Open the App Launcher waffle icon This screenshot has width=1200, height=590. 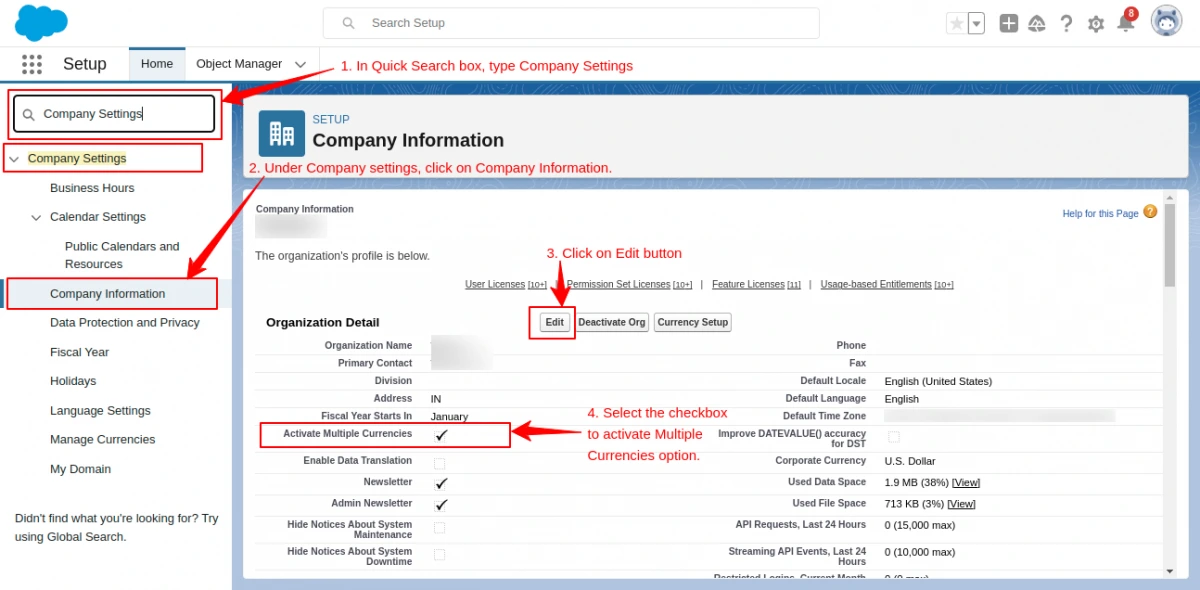pyautogui.click(x=32, y=63)
